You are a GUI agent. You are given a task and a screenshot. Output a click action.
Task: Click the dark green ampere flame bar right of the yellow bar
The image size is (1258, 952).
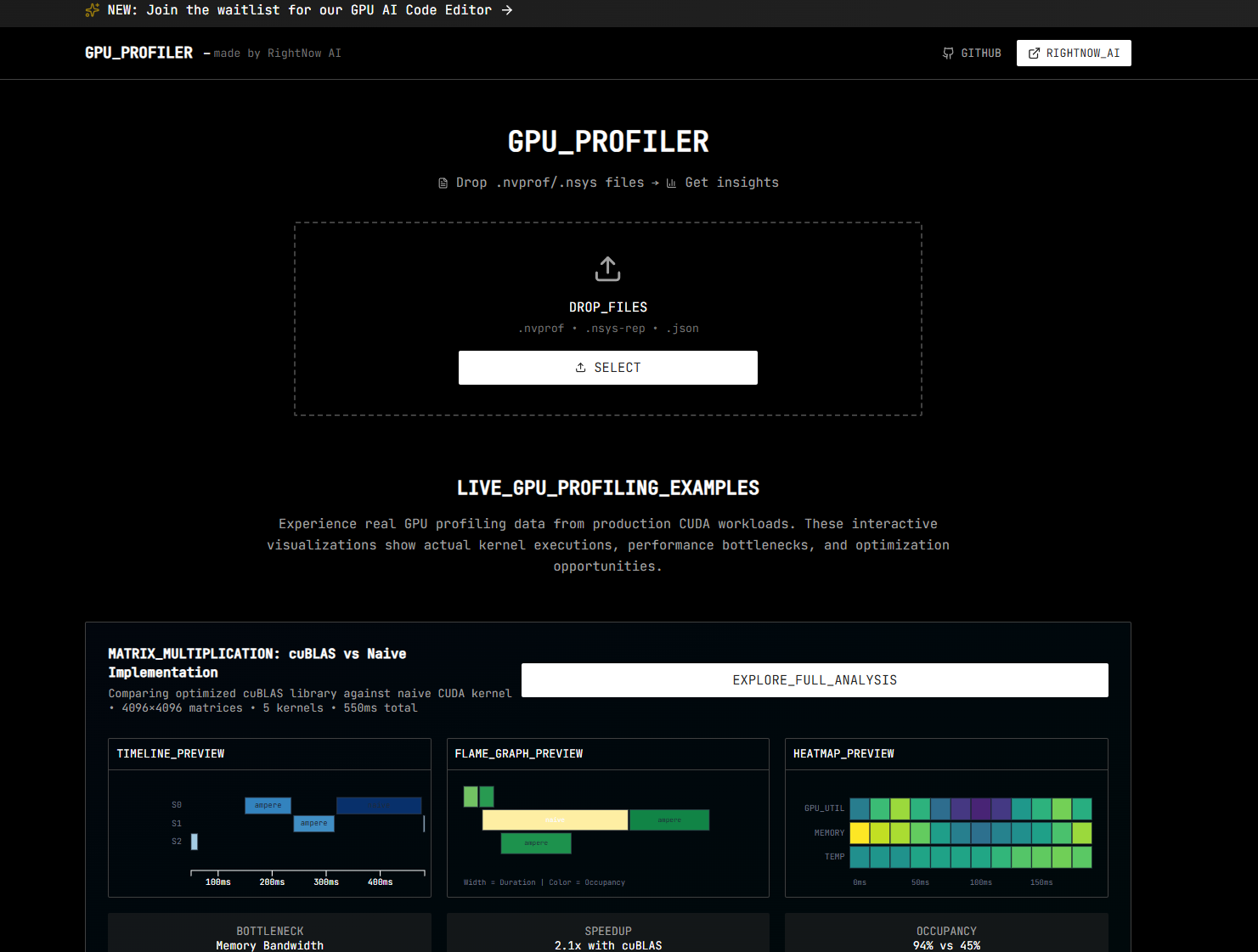click(669, 820)
